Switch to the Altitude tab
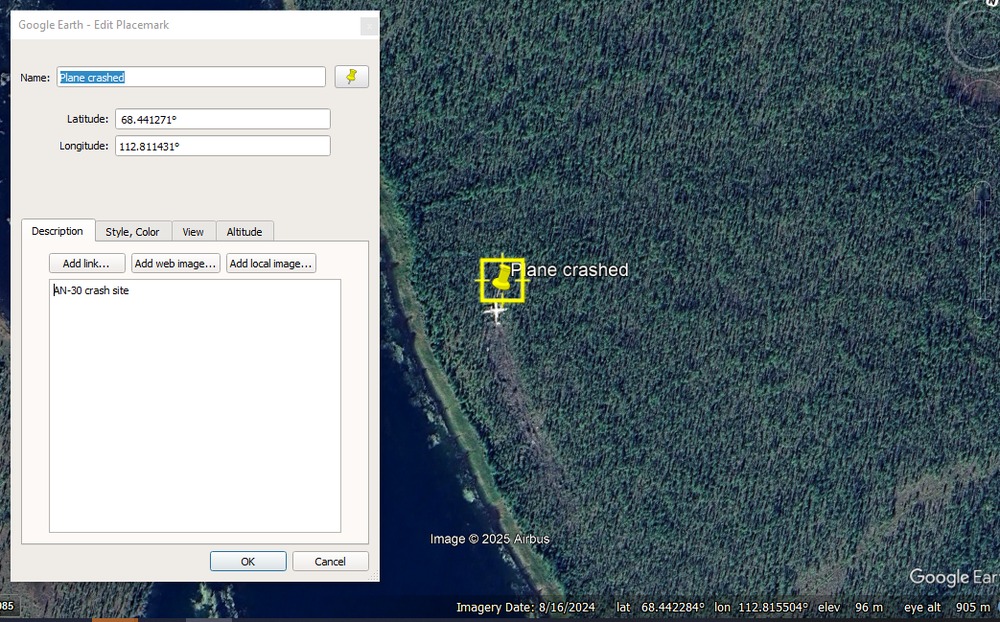The height and width of the screenshot is (622, 1000). tap(244, 232)
